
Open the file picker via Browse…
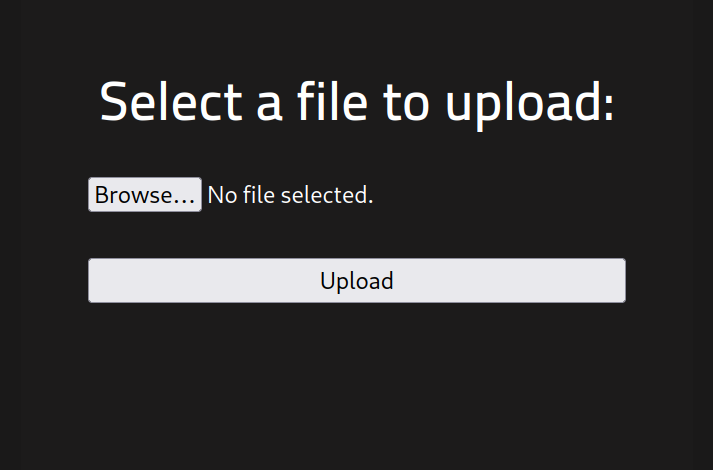coord(145,195)
